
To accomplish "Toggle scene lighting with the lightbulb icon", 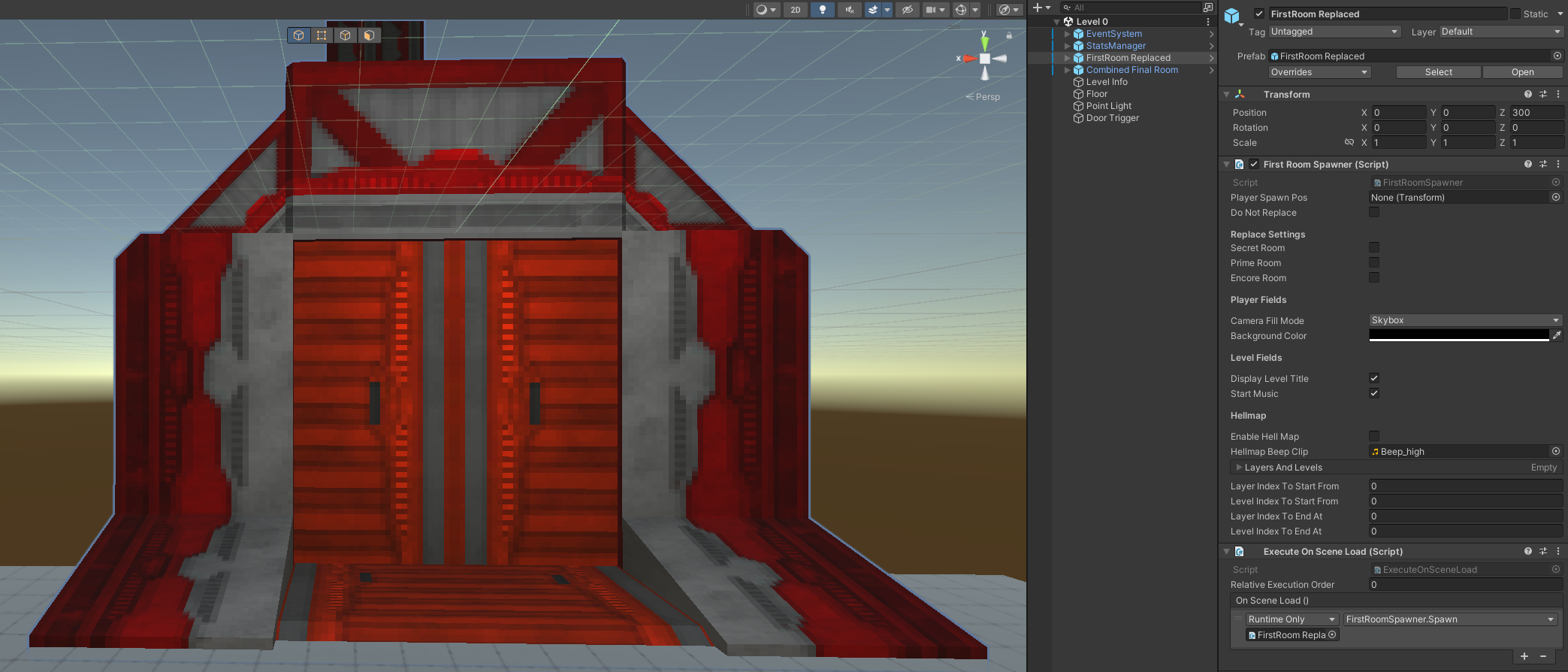I will [x=823, y=10].
